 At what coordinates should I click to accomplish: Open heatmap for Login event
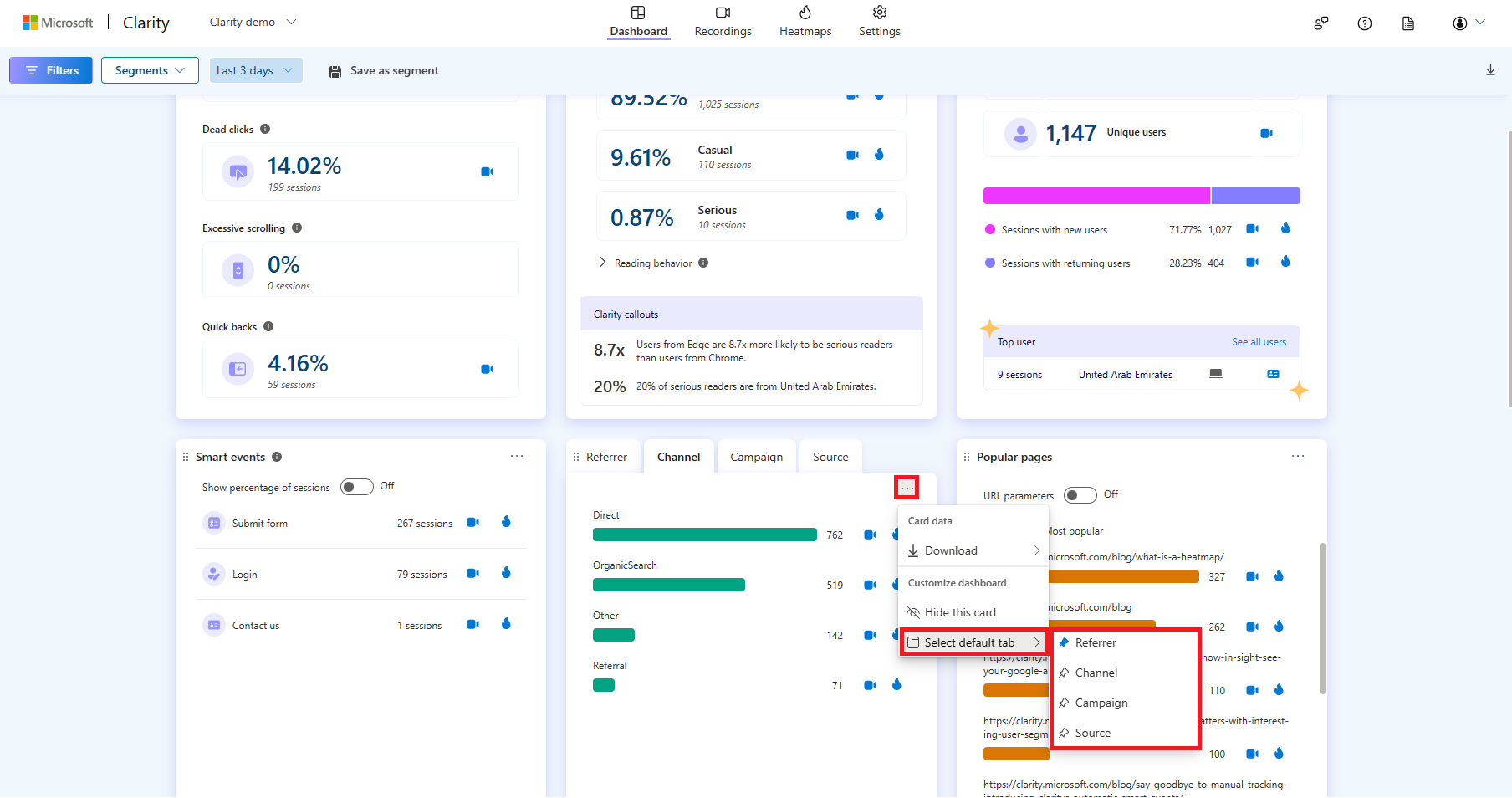point(506,572)
